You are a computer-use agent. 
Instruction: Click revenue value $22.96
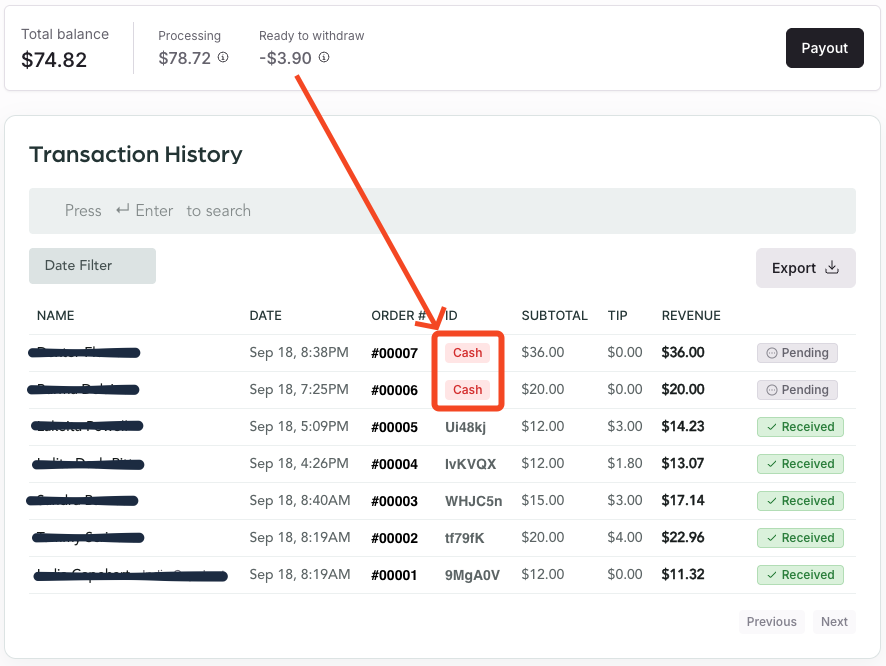pyautogui.click(x=683, y=537)
